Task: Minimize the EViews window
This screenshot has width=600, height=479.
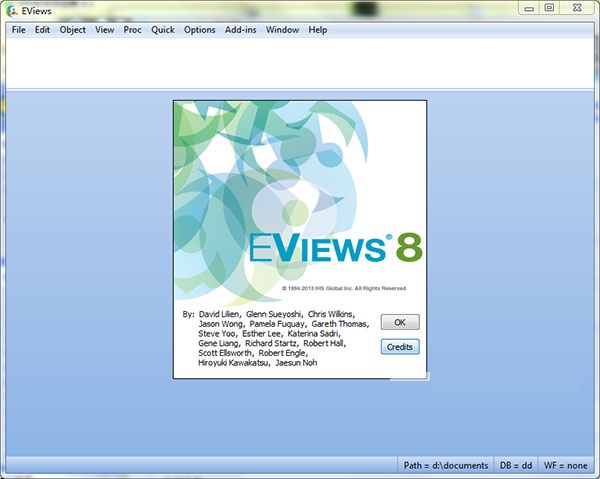Action: 526,8
